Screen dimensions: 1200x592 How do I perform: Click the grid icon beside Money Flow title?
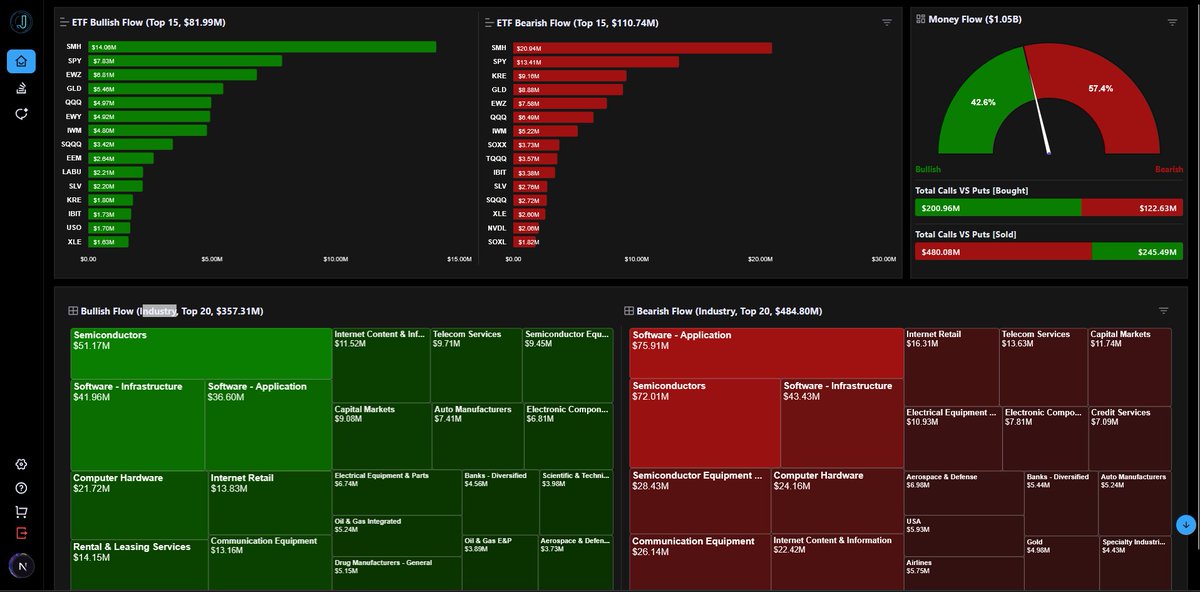[x=921, y=19]
